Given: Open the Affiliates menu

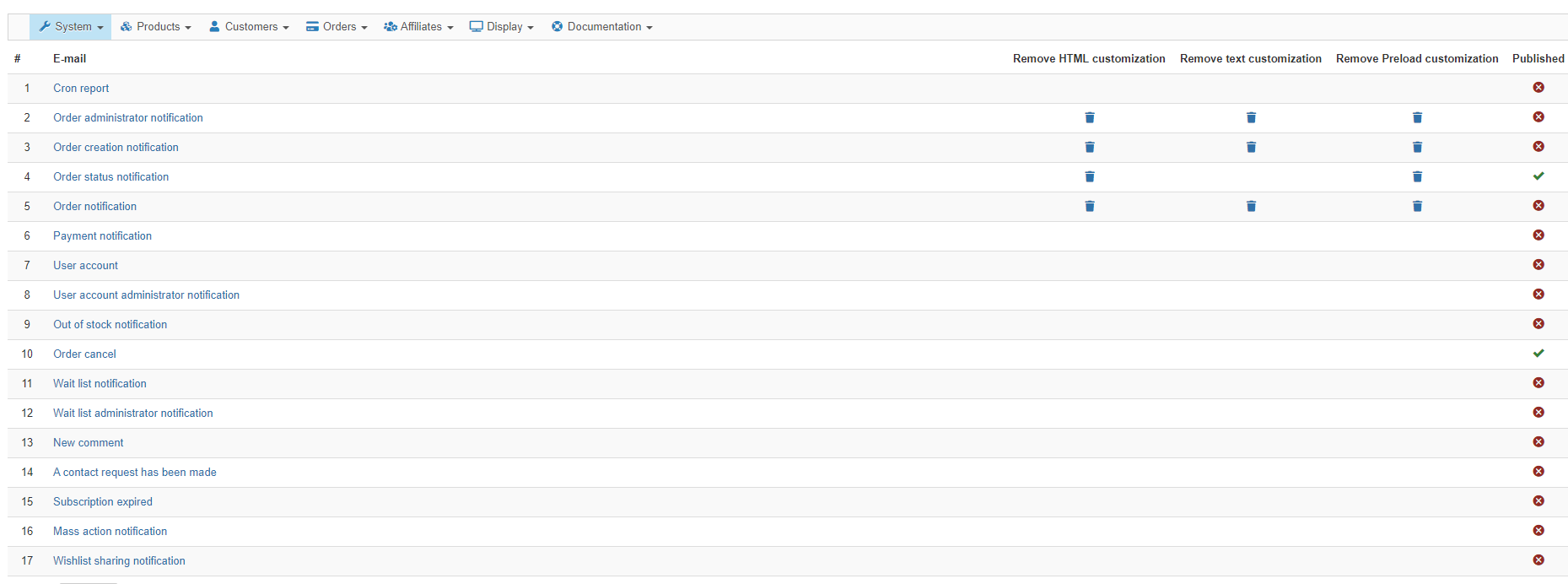Looking at the screenshot, I should point(418,27).
